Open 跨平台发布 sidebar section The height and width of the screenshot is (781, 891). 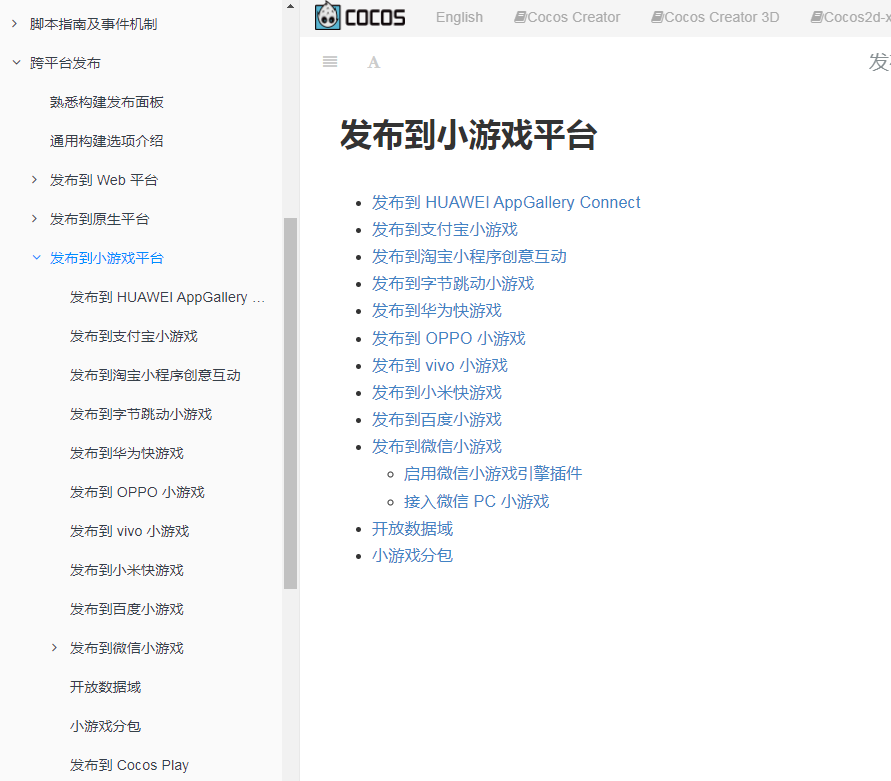pos(65,63)
